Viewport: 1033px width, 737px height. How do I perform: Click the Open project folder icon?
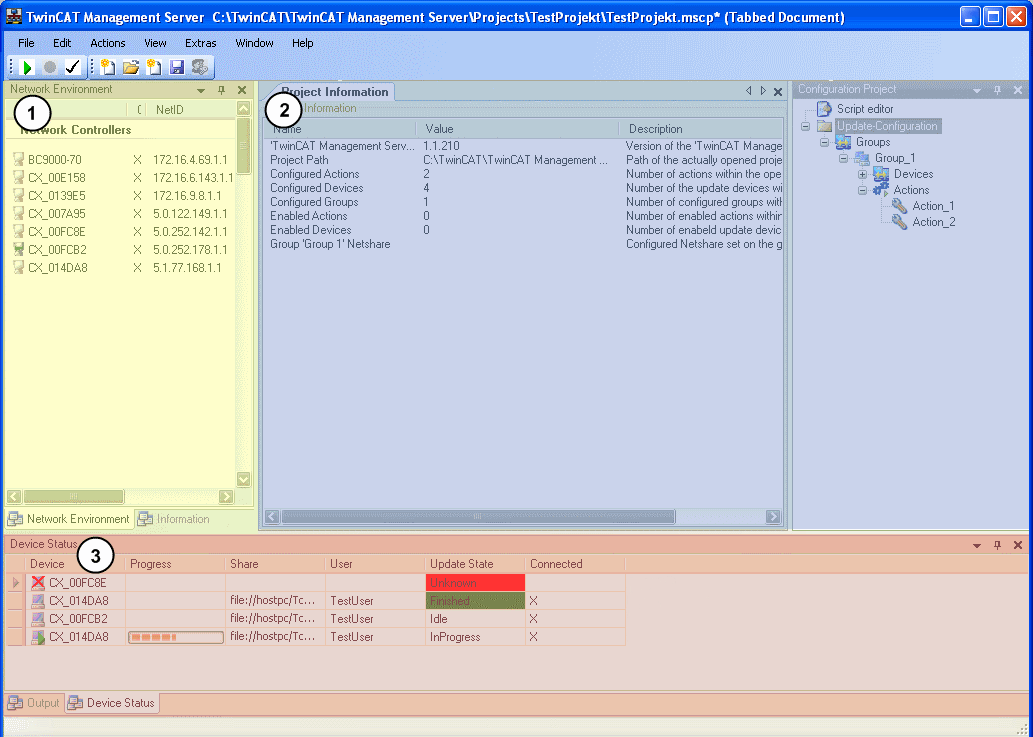(131, 67)
